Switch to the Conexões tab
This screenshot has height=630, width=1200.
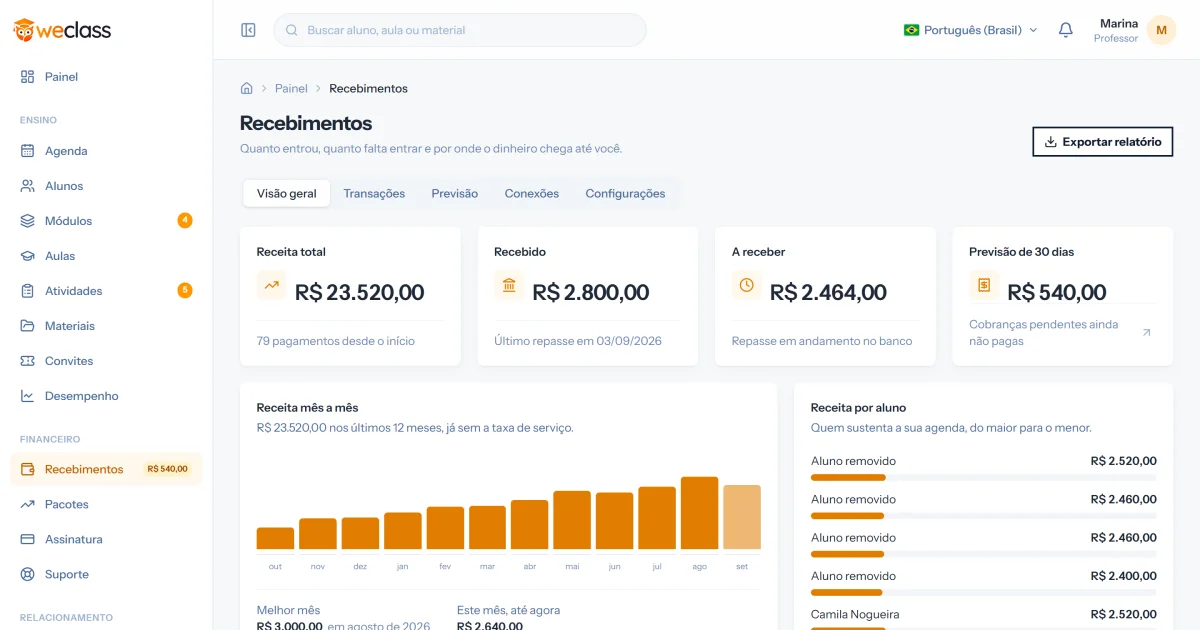point(532,194)
